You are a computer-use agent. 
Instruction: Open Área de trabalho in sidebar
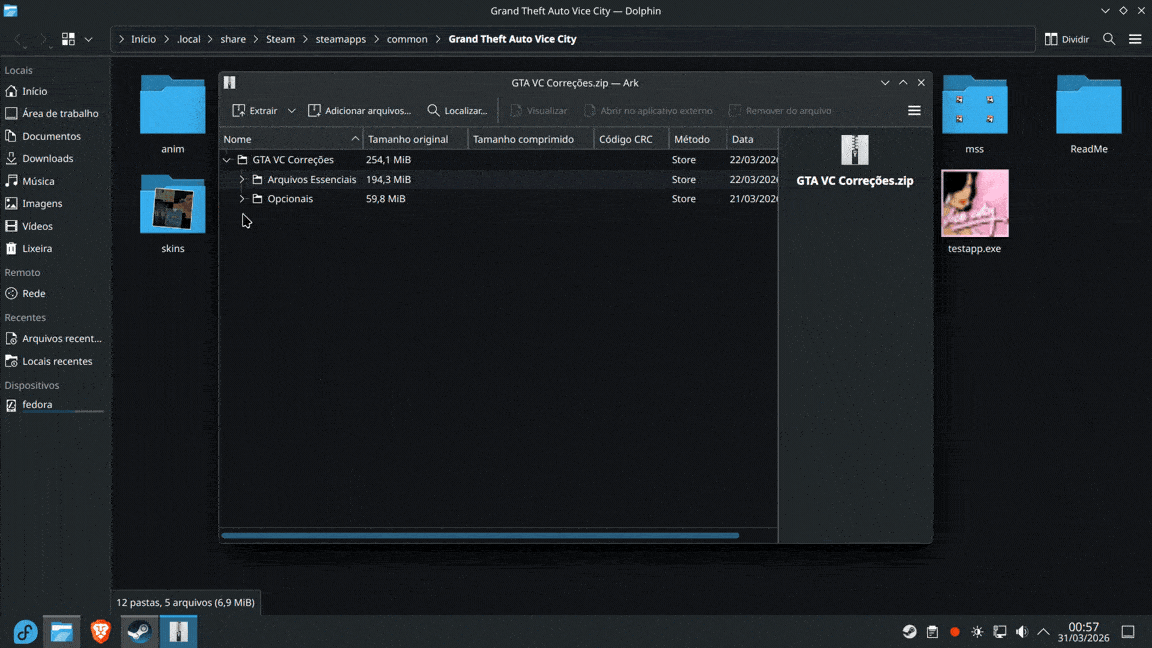55,113
